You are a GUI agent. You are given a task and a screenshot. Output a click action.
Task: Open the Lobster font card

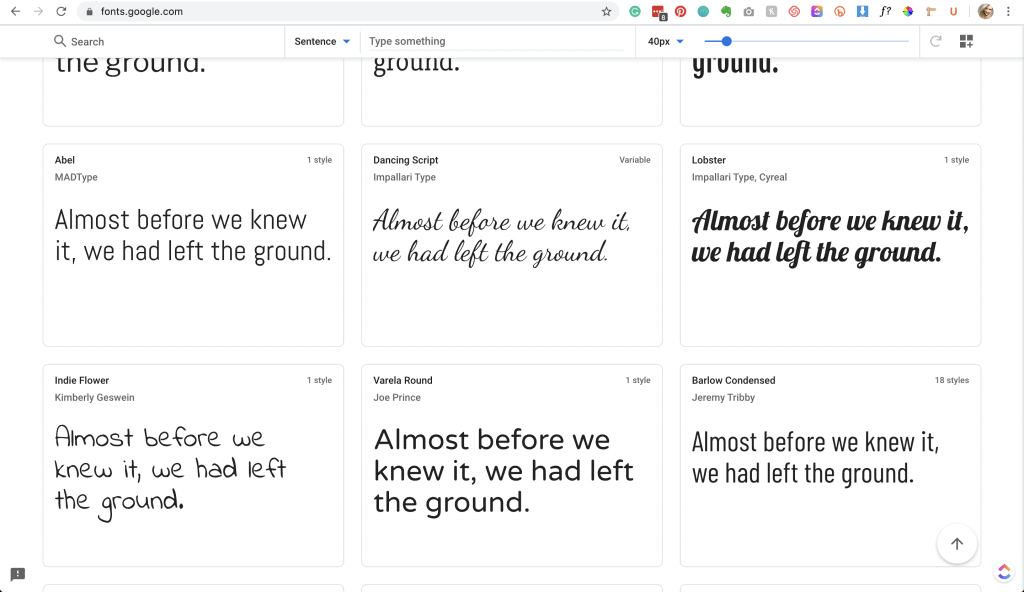[831, 245]
